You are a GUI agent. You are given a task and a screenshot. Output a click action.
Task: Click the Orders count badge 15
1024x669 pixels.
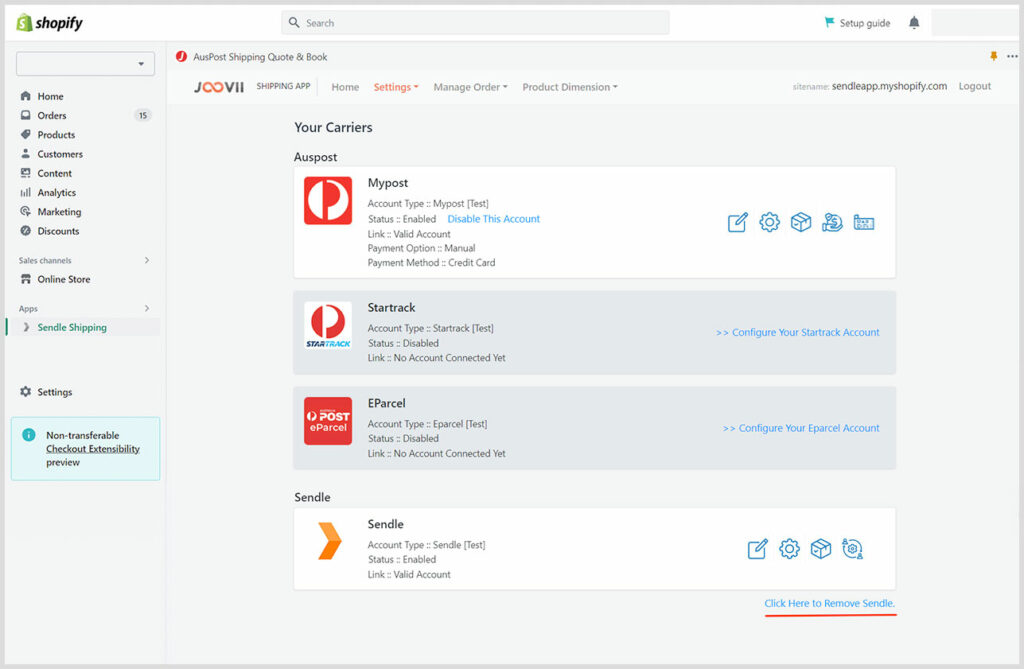coord(142,116)
